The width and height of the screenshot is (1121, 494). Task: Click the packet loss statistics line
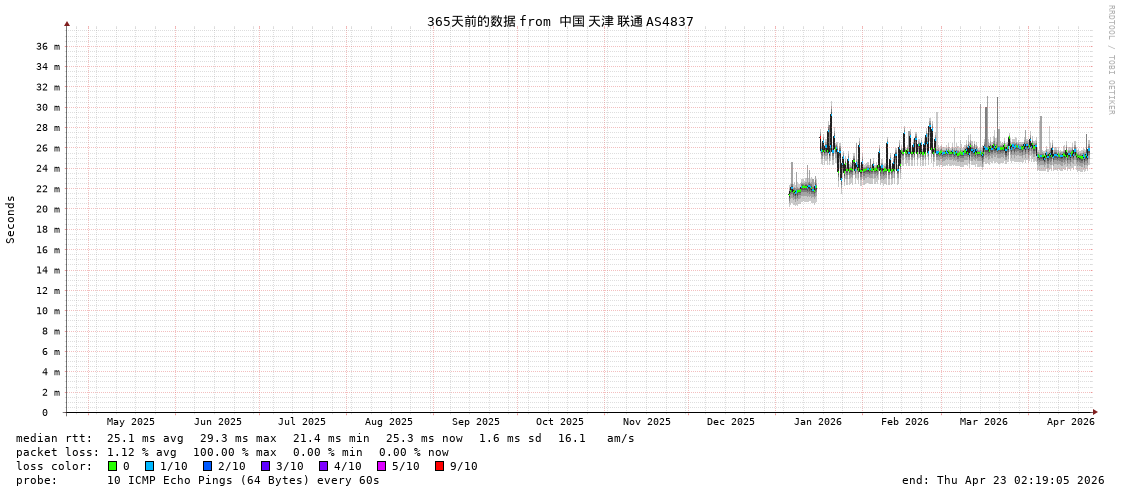[232, 452]
